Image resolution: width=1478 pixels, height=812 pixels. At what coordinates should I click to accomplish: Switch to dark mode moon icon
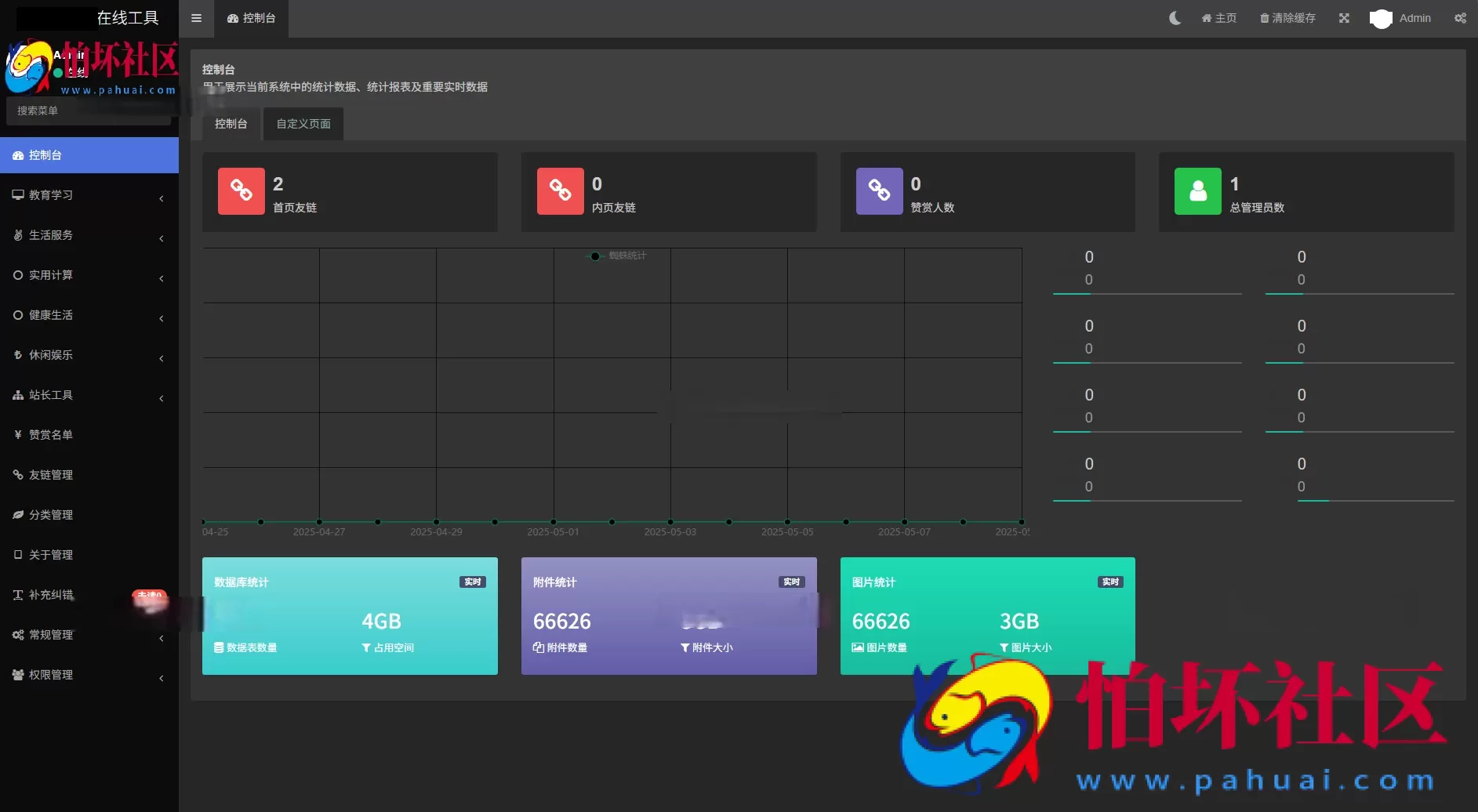[x=1175, y=18]
